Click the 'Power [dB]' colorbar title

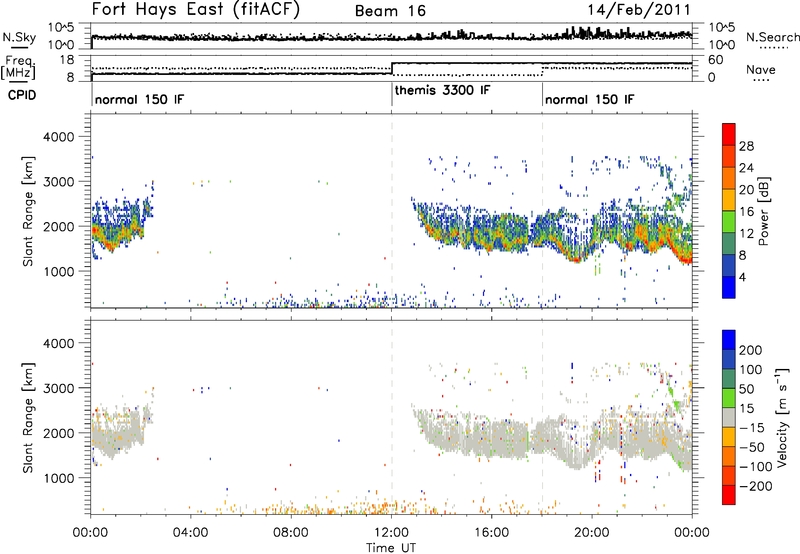click(x=763, y=211)
